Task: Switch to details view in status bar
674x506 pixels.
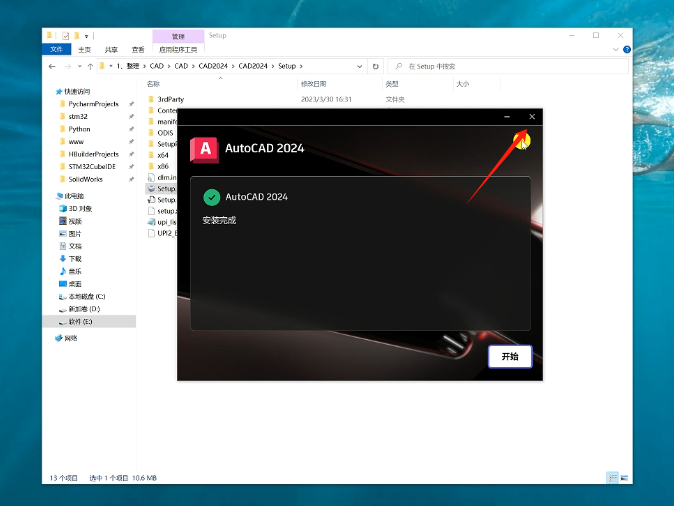Action: coord(612,477)
